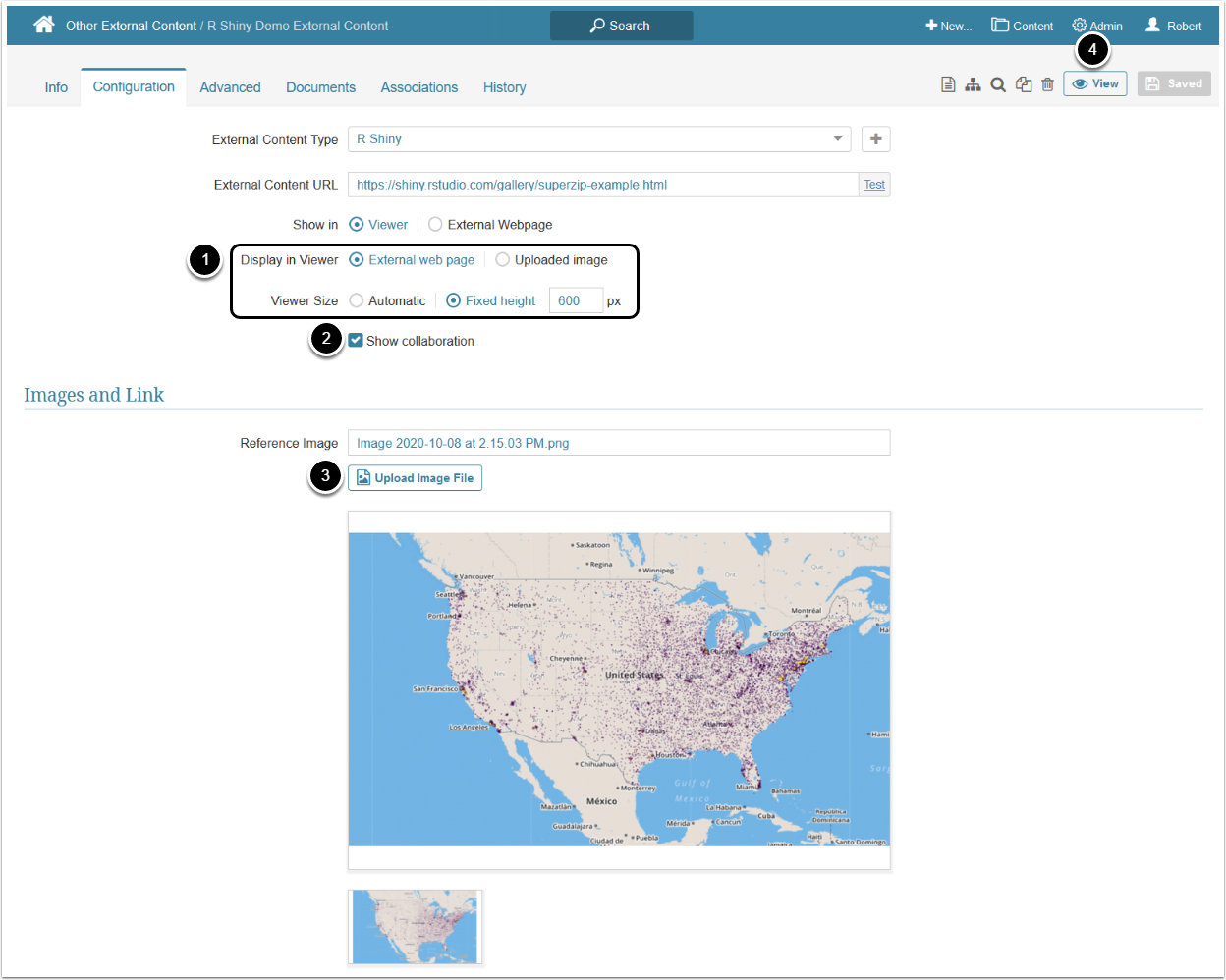This screenshot has width=1226, height=980.
Task: Open the New... menu in header
Action: pos(948,26)
